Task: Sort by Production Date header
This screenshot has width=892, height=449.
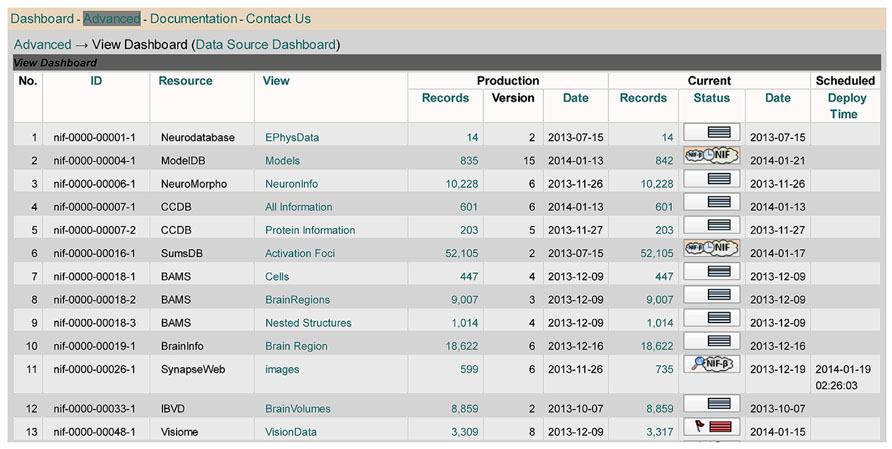Action: pos(576,98)
